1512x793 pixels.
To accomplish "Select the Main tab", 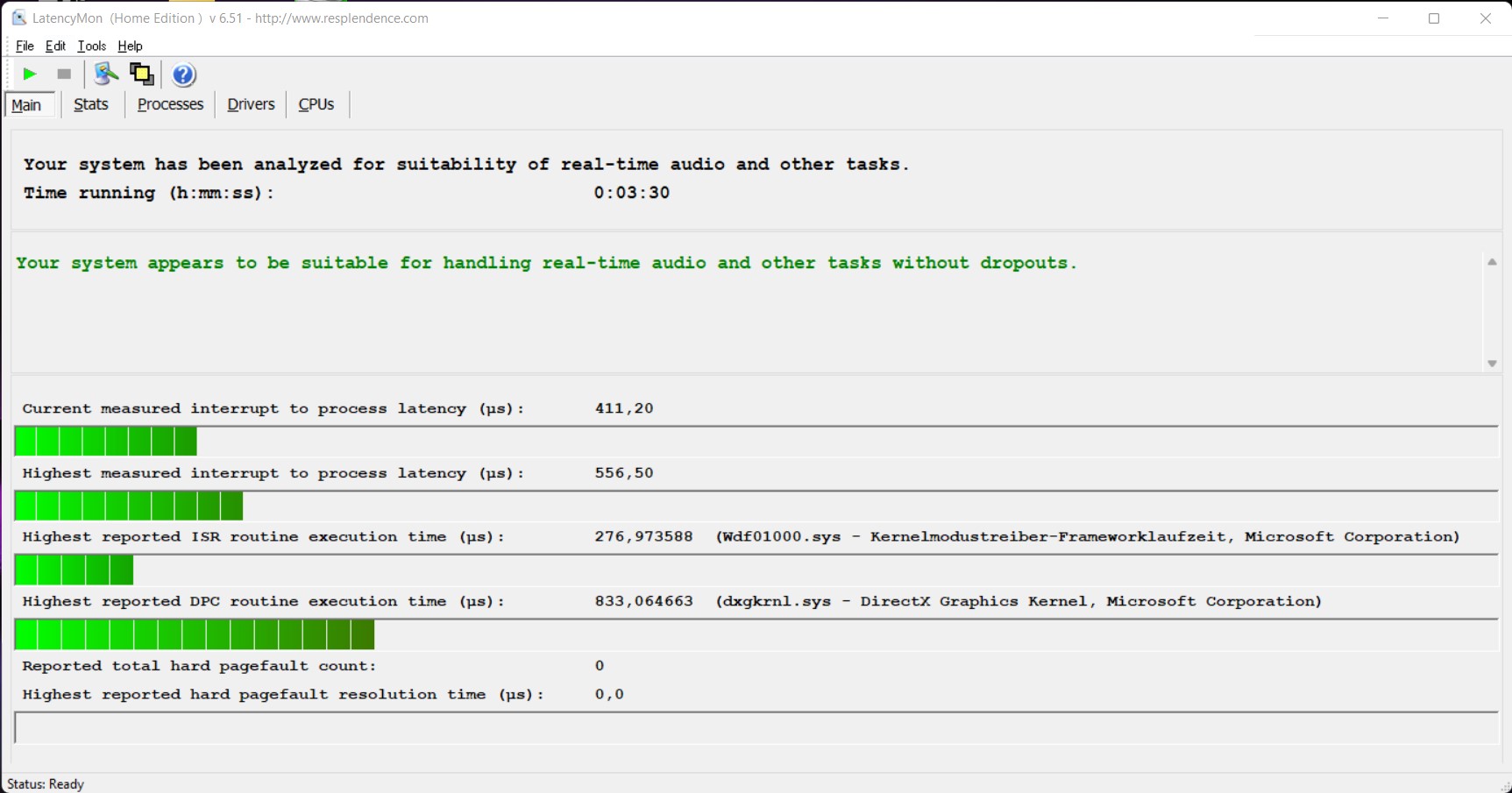I will pyautogui.click(x=26, y=105).
